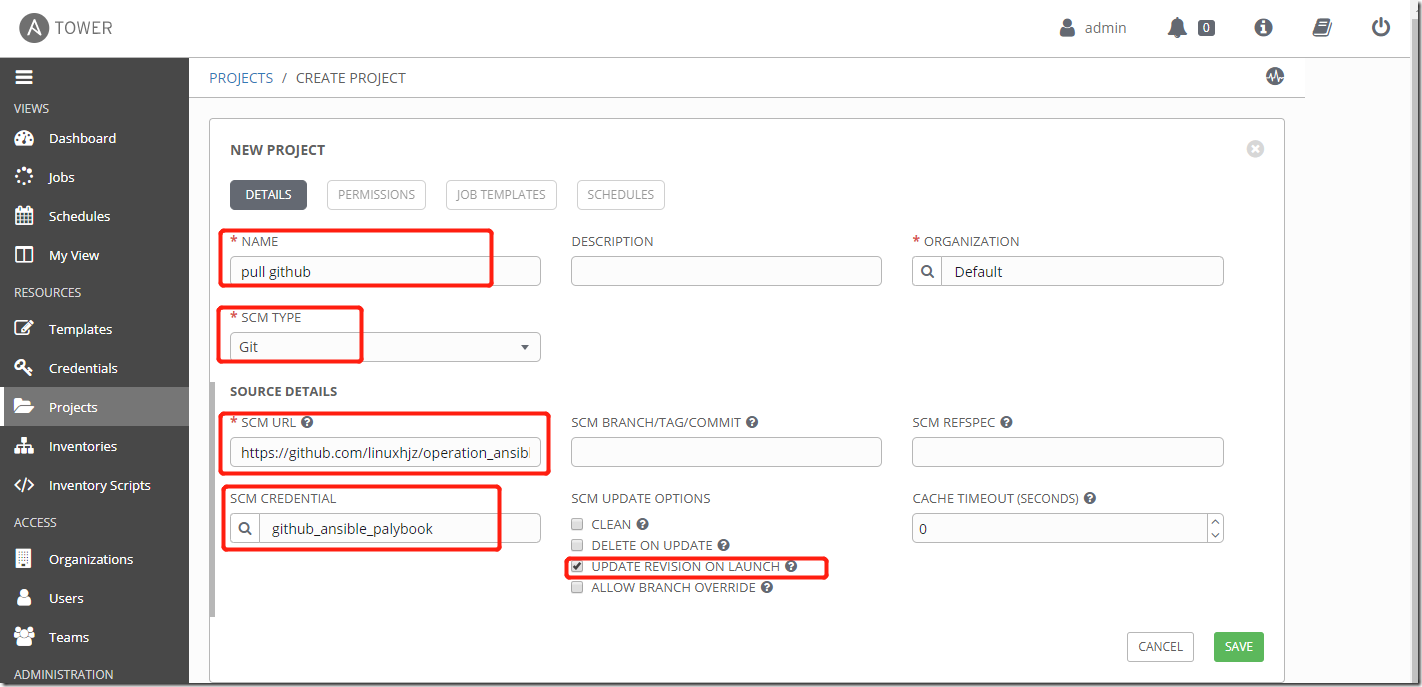
Task: Click the NAME input field
Action: (x=385, y=271)
